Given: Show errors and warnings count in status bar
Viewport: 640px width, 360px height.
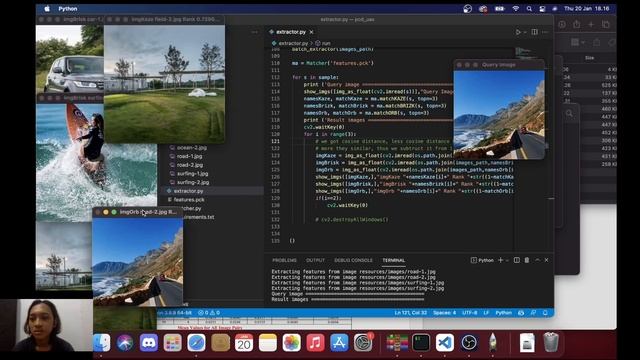Looking at the screenshot, I should pos(209,313).
